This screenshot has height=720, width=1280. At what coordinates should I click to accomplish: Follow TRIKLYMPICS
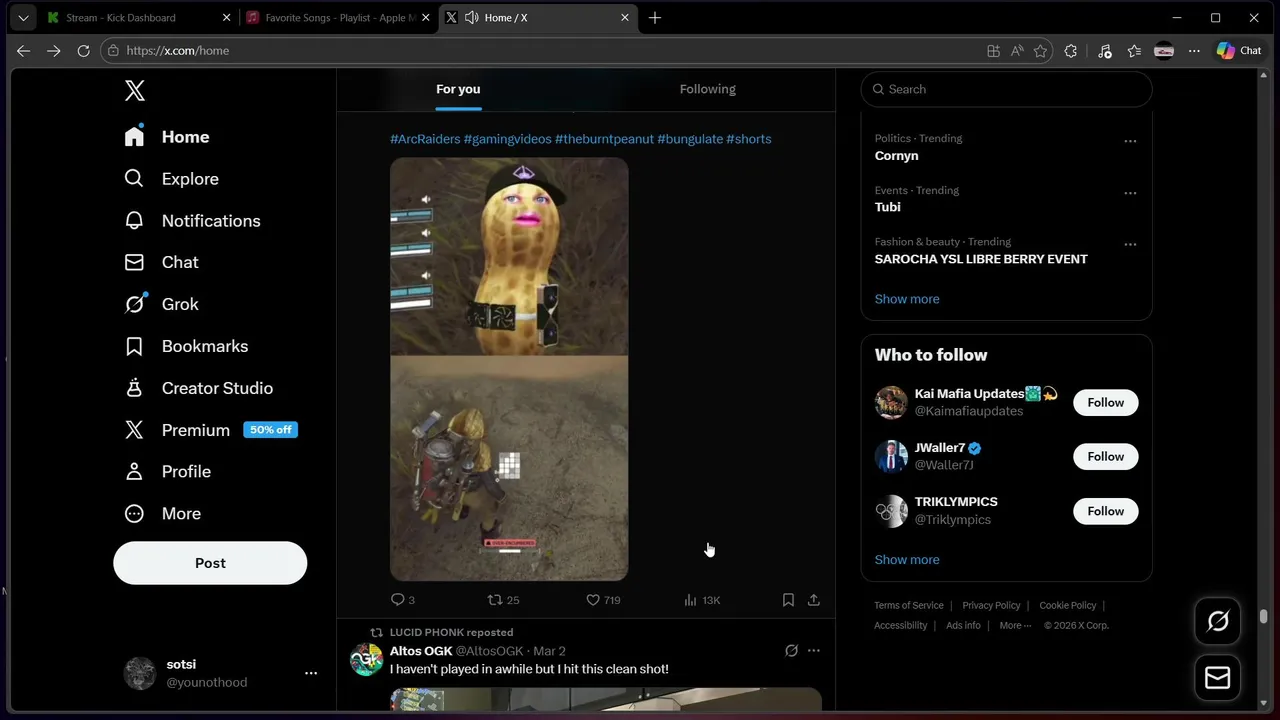tap(1106, 511)
